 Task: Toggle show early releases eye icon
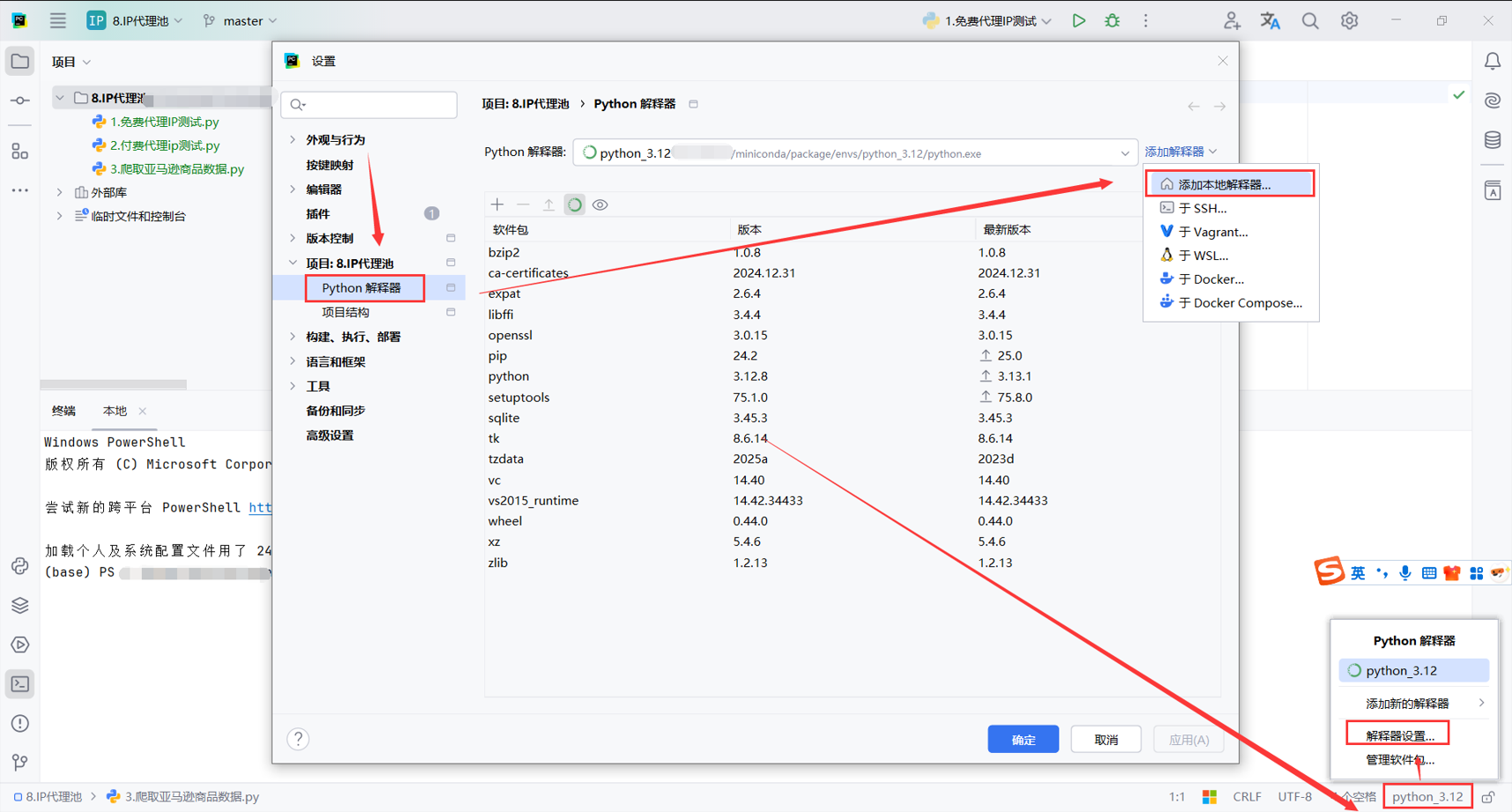pos(600,205)
